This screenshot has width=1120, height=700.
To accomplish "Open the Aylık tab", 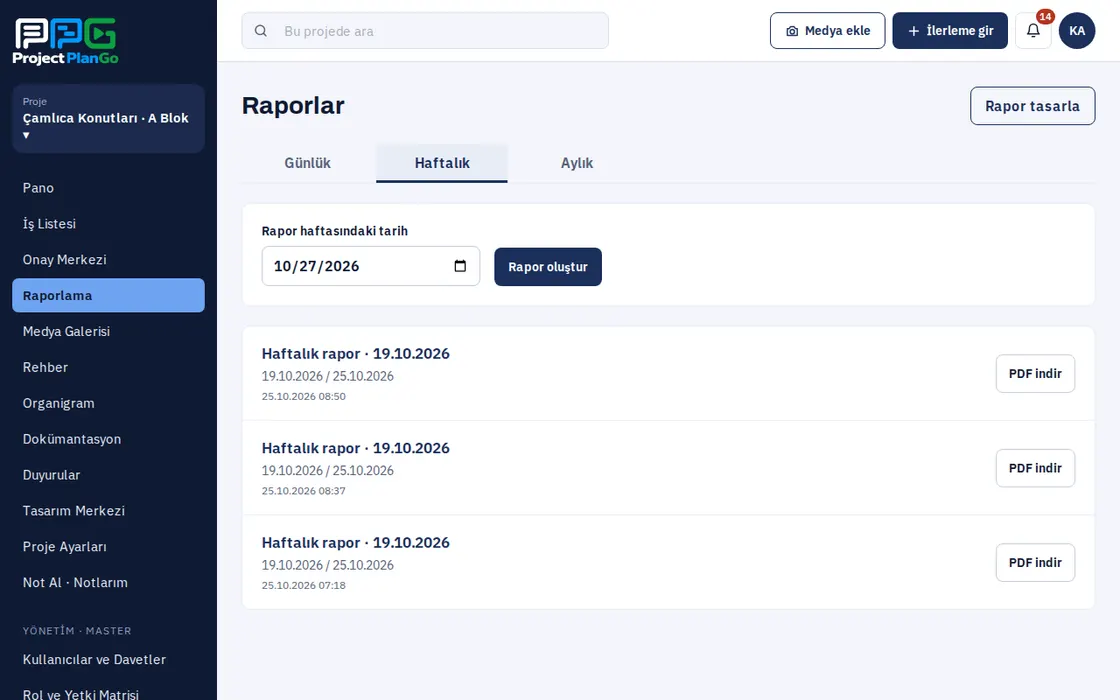I will click(x=576, y=163).
